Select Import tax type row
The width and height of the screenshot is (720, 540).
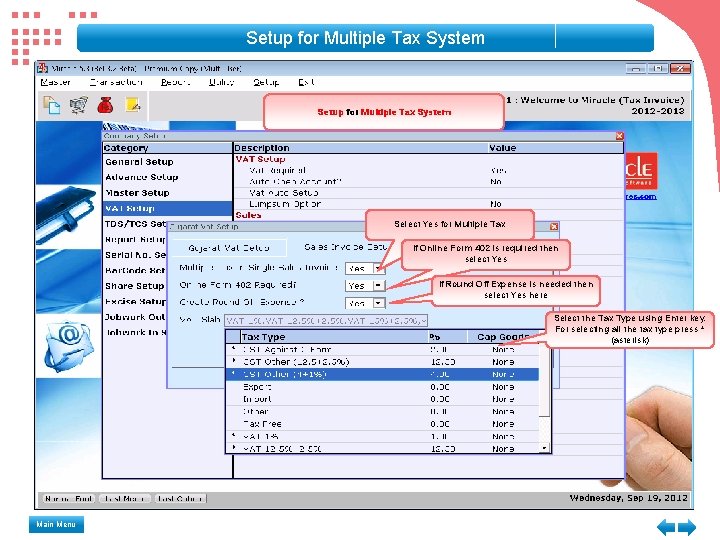[382, 399]
